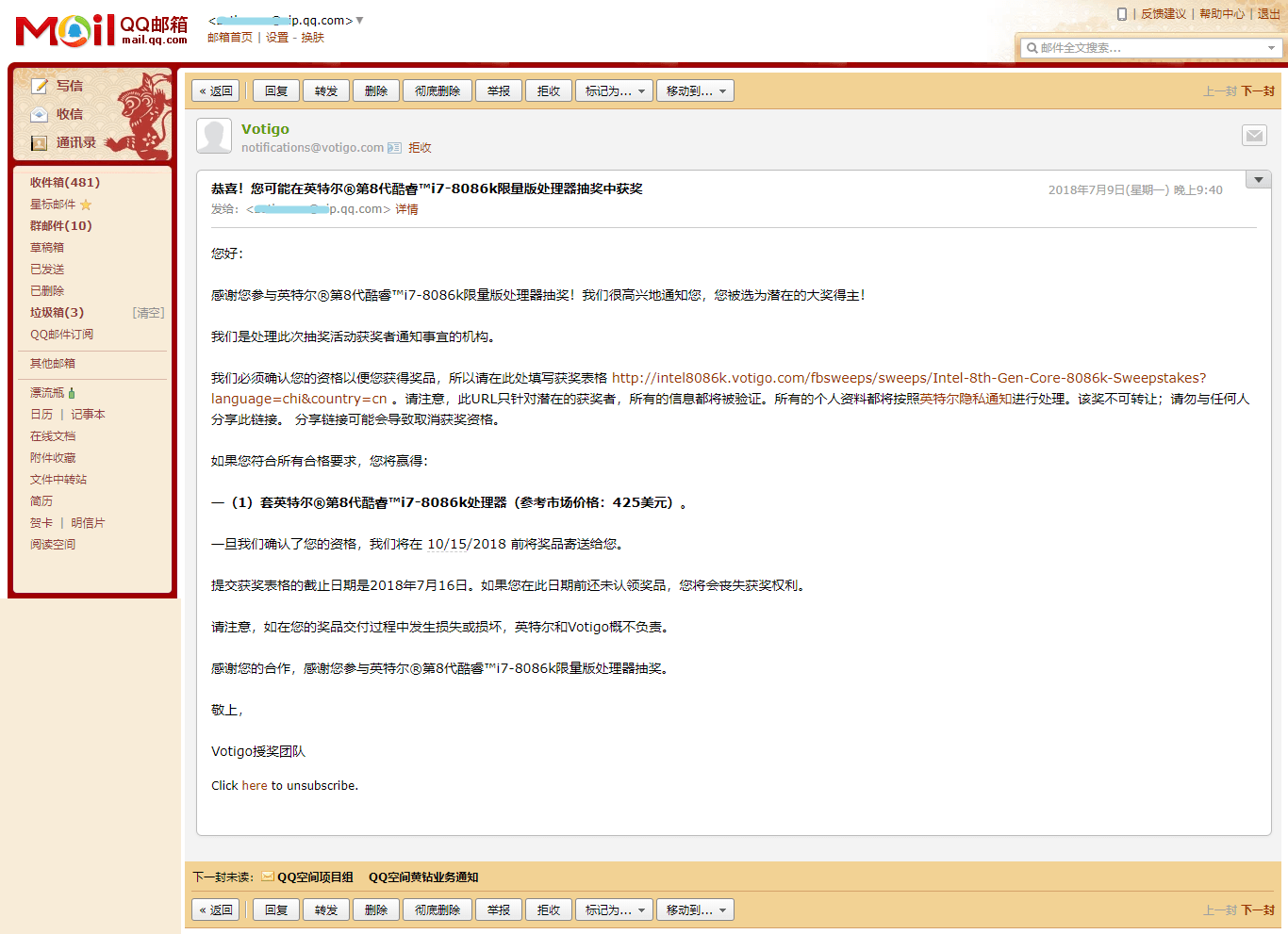This screenshot has height=934, width=1288.
Task: Open the top 移动到 dropdown
Action: click(695, 91)
